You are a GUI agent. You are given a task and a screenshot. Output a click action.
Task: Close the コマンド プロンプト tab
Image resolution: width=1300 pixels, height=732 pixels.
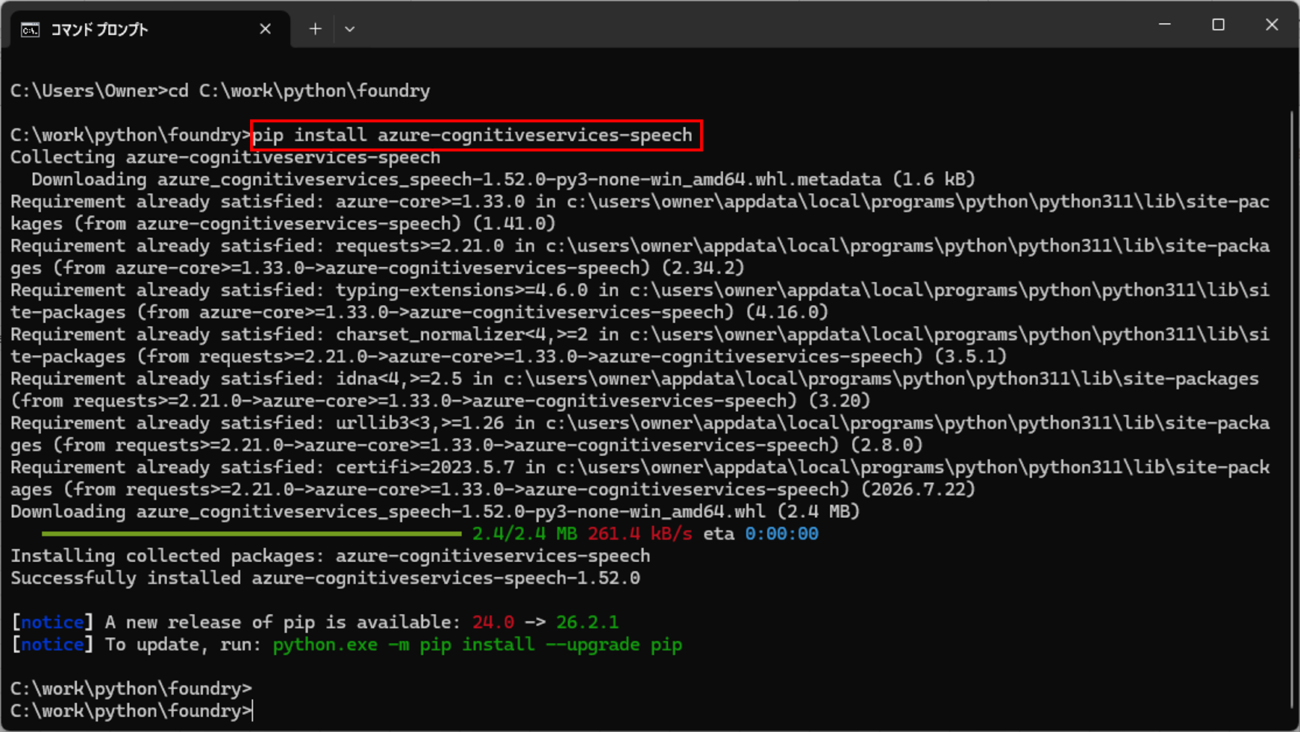pos(265,29)
